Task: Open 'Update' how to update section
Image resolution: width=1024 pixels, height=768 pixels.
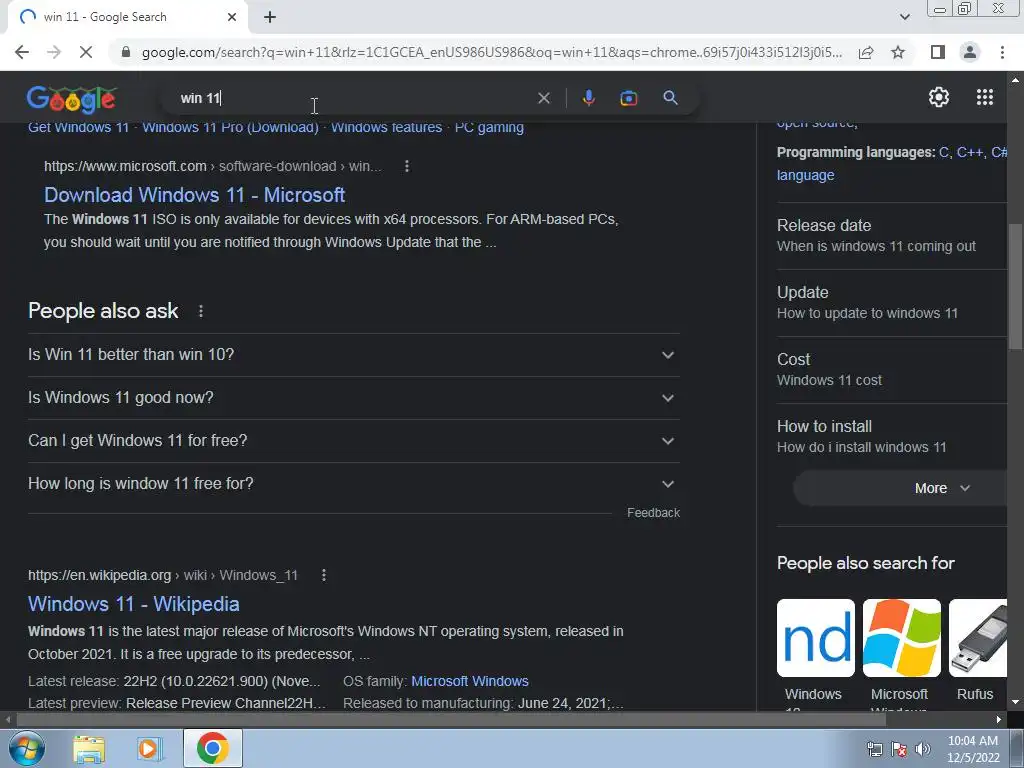Action: pos(891,302)
